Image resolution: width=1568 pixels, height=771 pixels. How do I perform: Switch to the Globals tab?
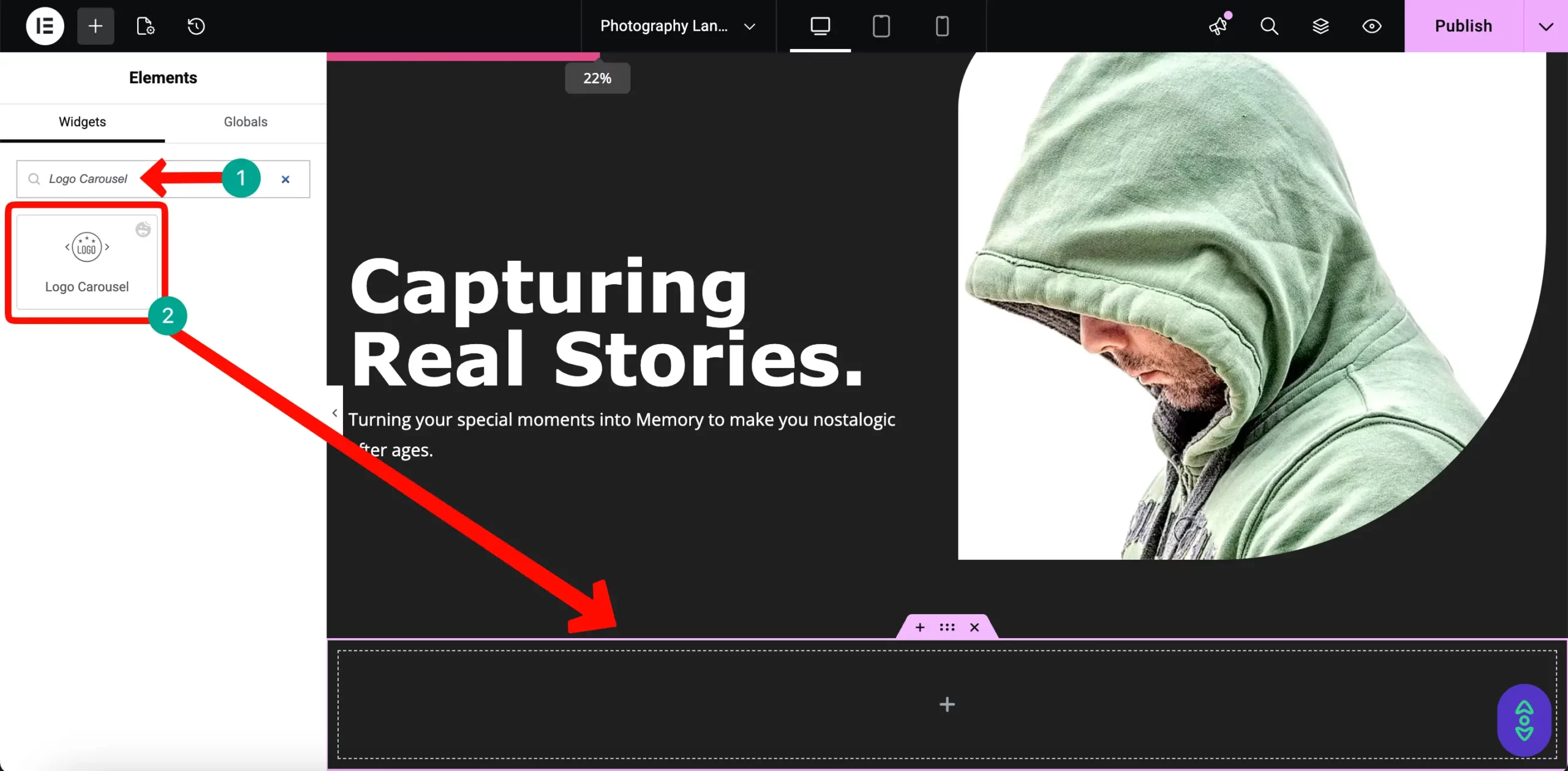tap(246, 121)
